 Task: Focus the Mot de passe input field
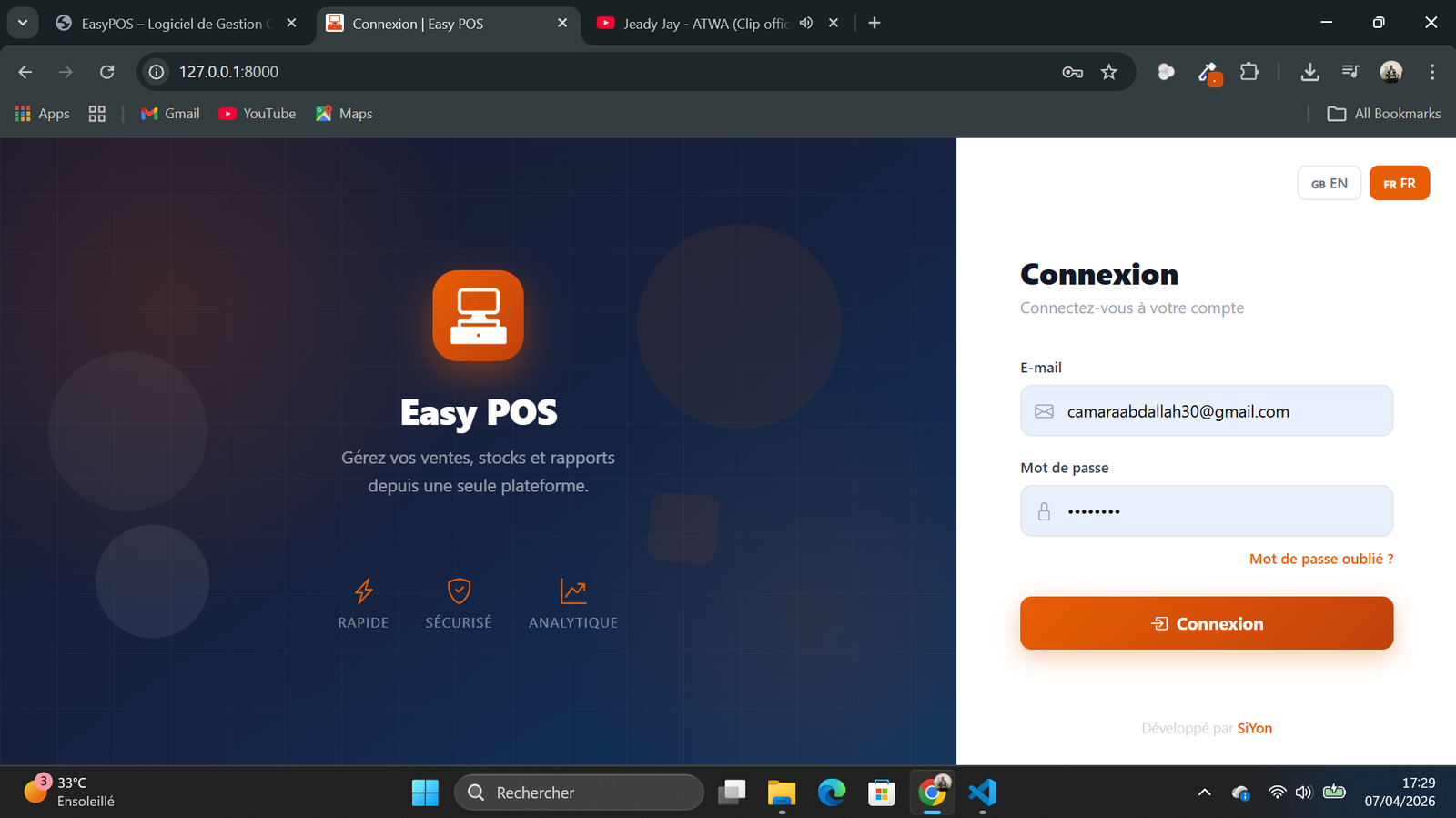(x=1207, y=510)
